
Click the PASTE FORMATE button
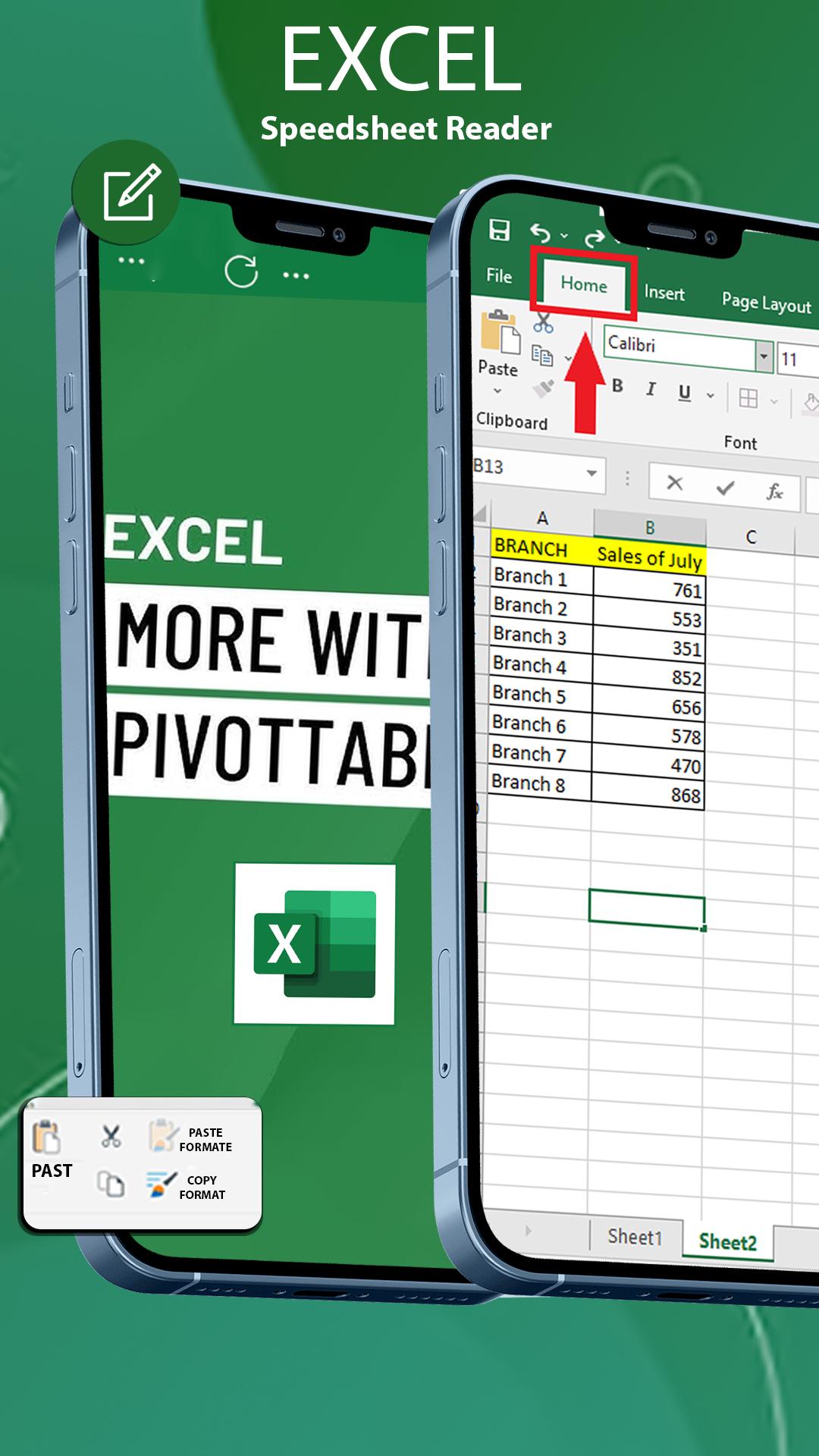(x=191, y=1137)
